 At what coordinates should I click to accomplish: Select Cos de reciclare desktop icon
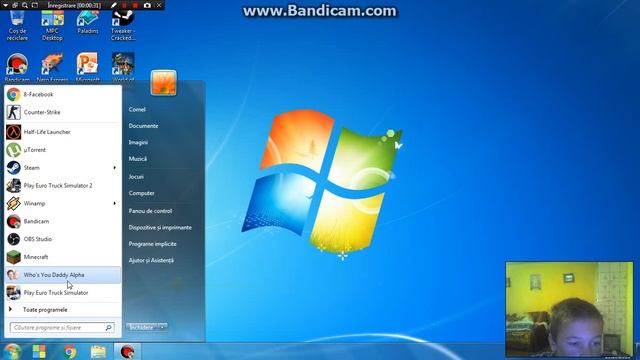coord(17,25)
